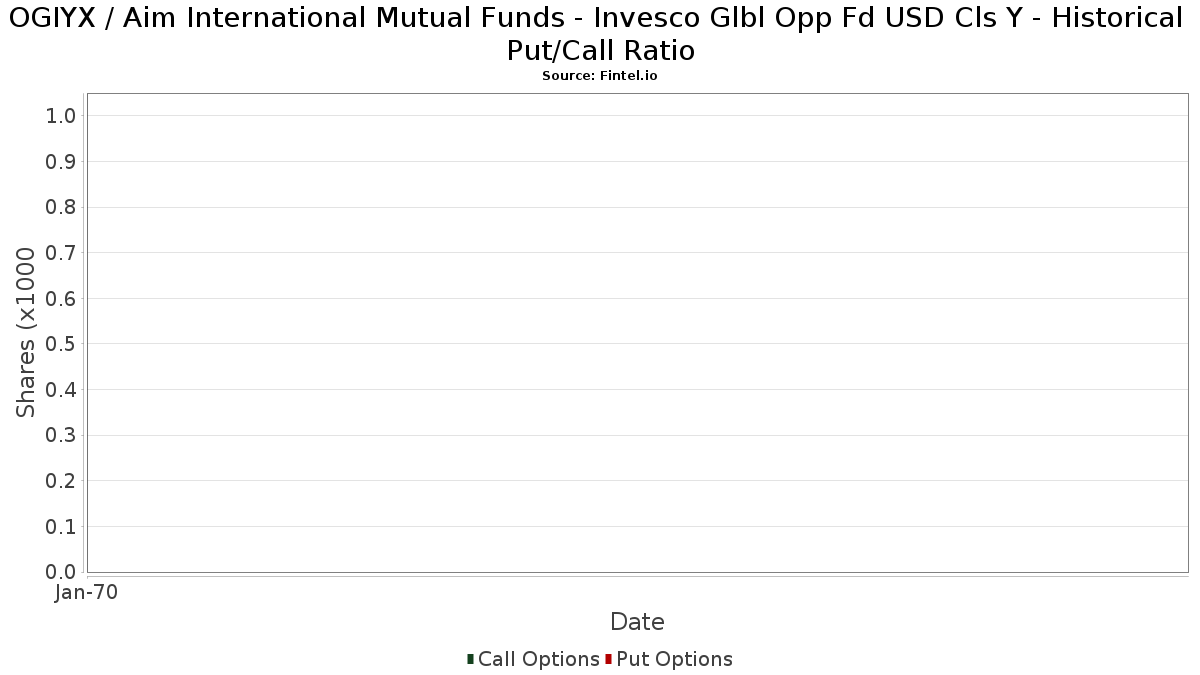Click the 1.0 y-axis tick label
This screenshot has height=675, width=1200.
pos(61,116)
